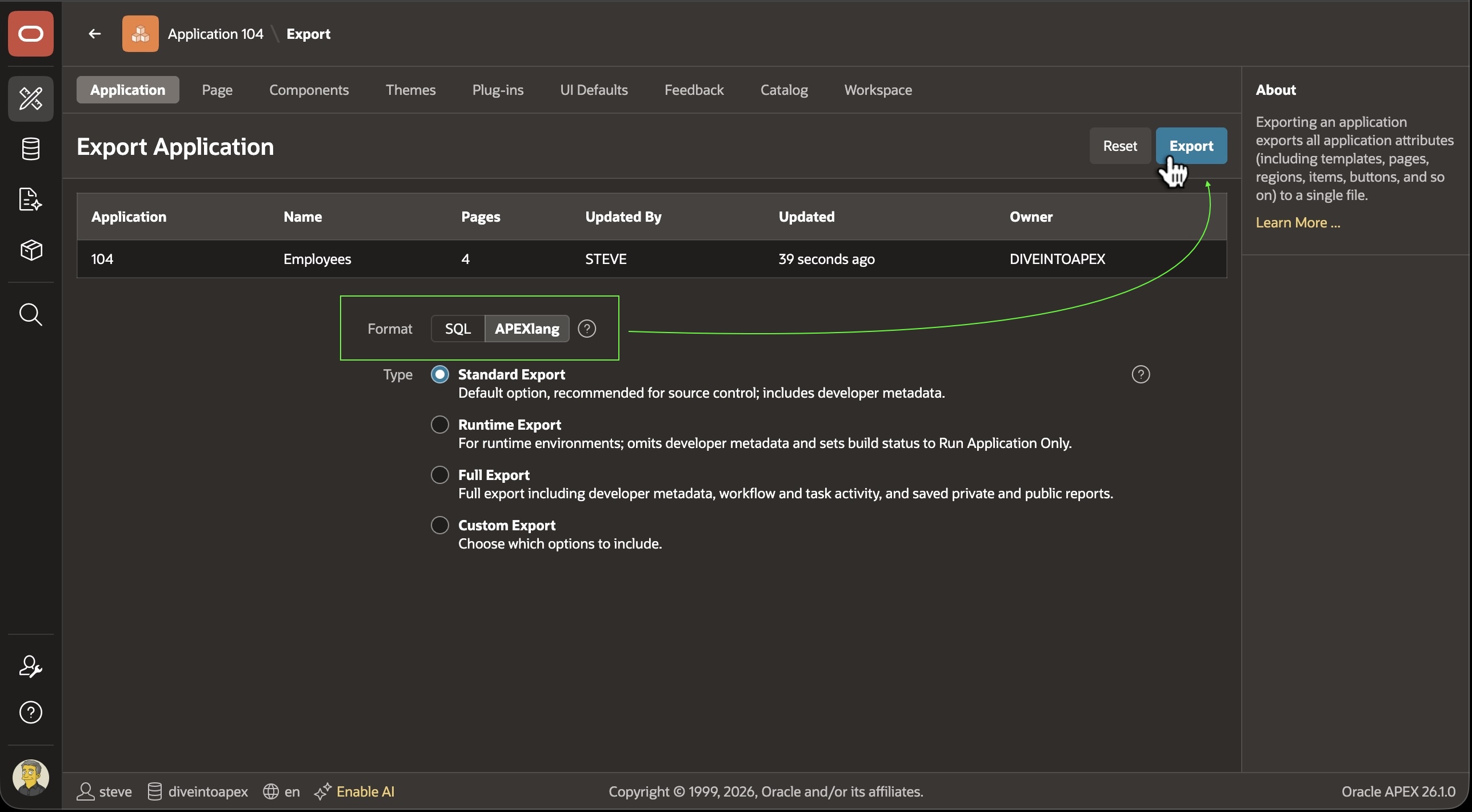Open the search magnifier in sidebar
This screenshot has width=1472, height=812.
(31, 315)
